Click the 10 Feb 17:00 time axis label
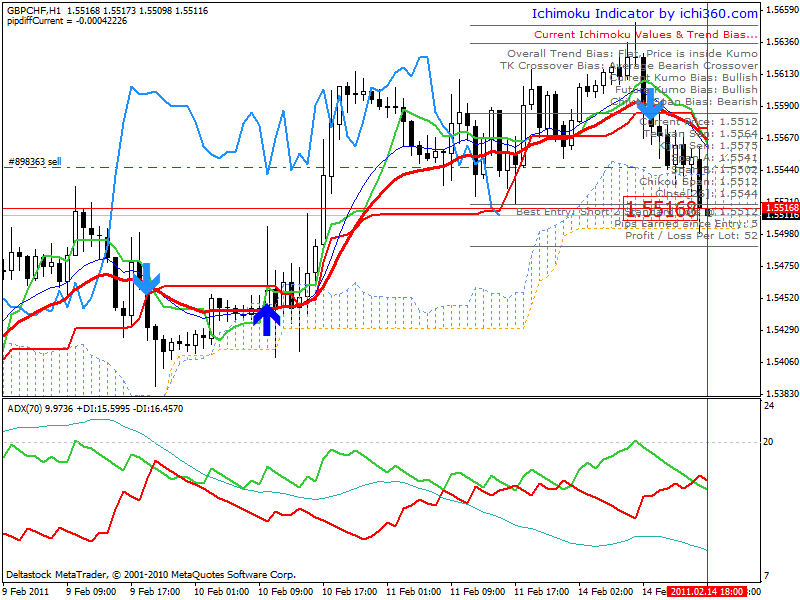The image size is (800, 600). 349,592
